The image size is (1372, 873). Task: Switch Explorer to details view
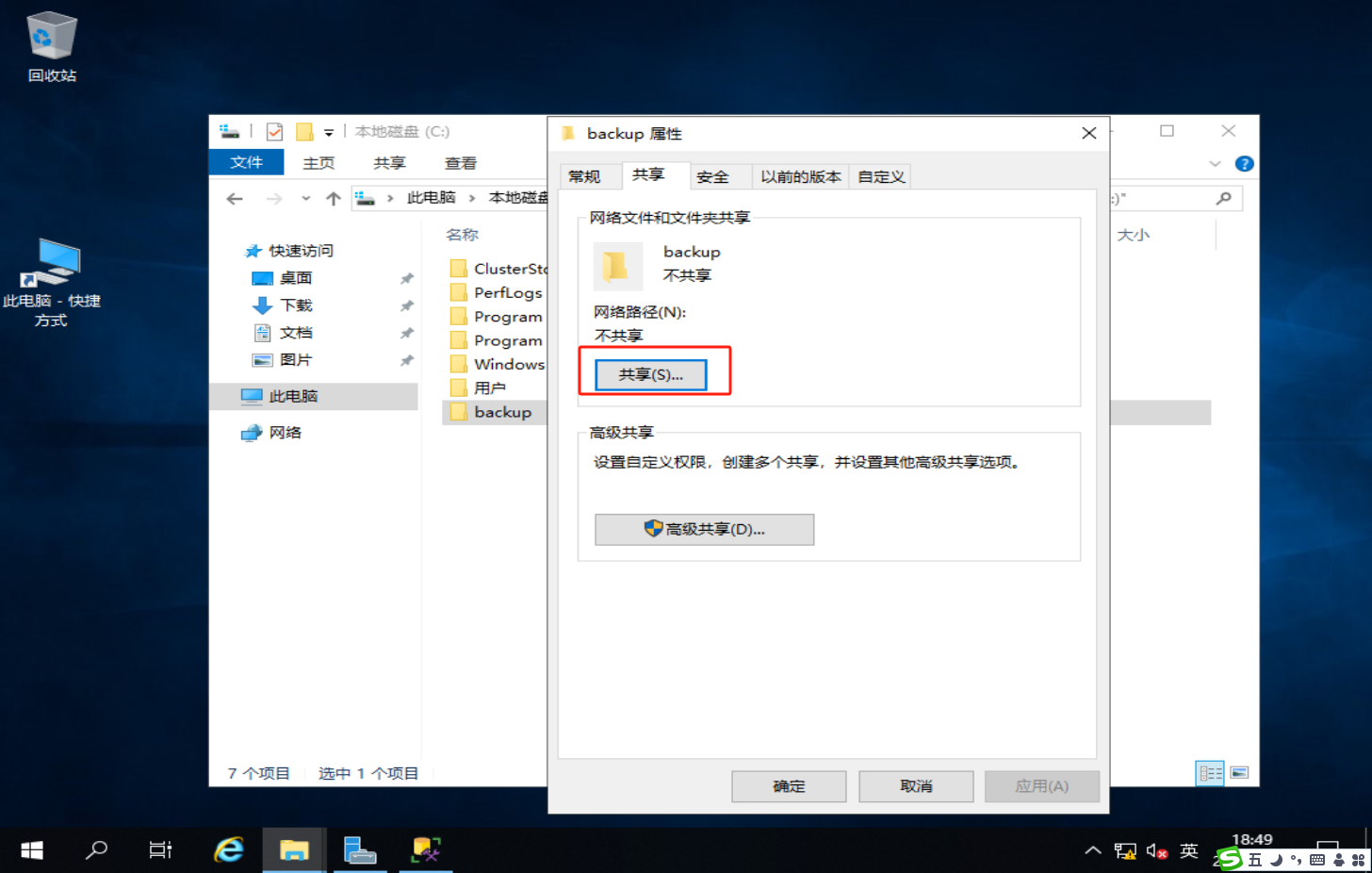[x=1210, y=773]
